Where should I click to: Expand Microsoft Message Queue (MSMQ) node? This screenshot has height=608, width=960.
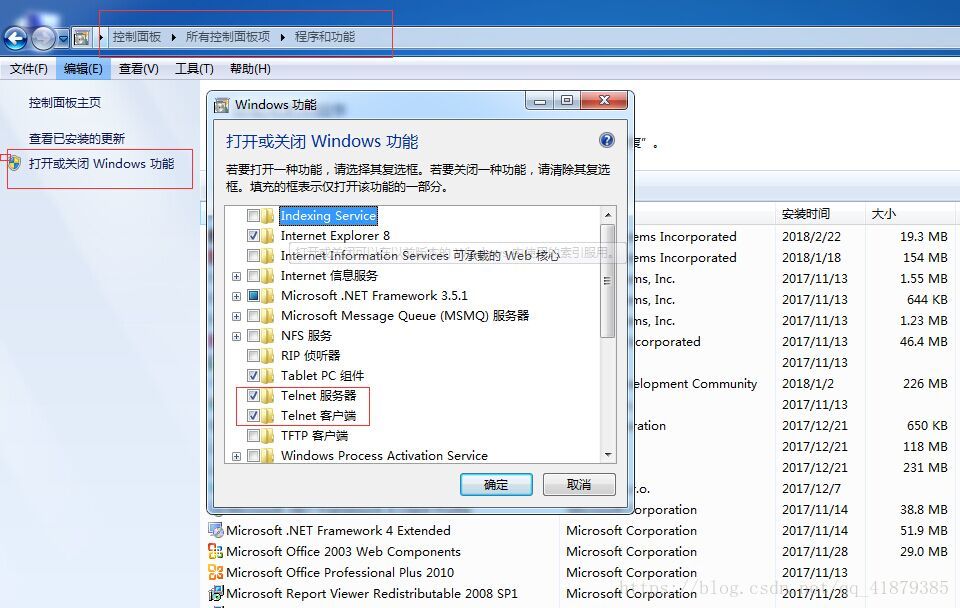click(x=236, y=317)
